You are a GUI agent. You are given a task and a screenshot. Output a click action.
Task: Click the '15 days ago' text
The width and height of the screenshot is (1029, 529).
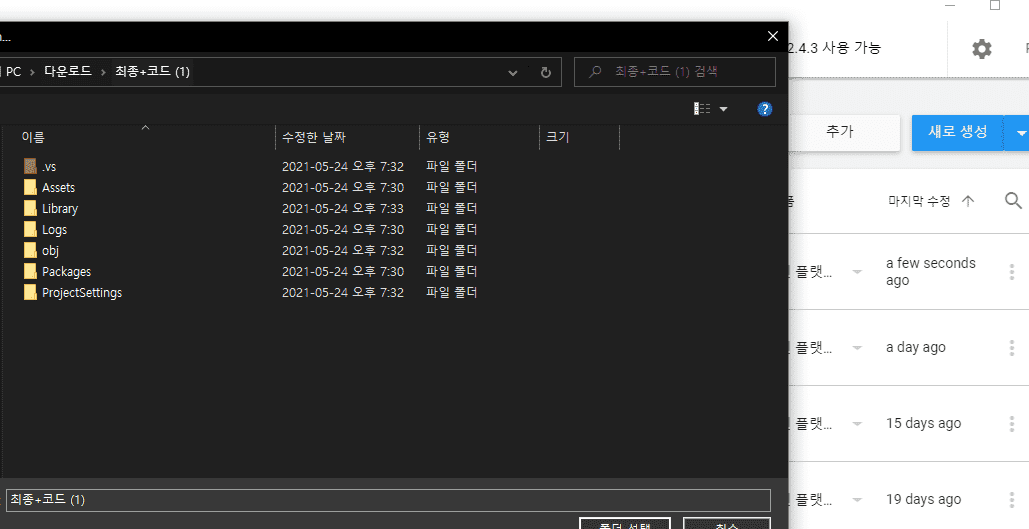(x=923, y=423)
